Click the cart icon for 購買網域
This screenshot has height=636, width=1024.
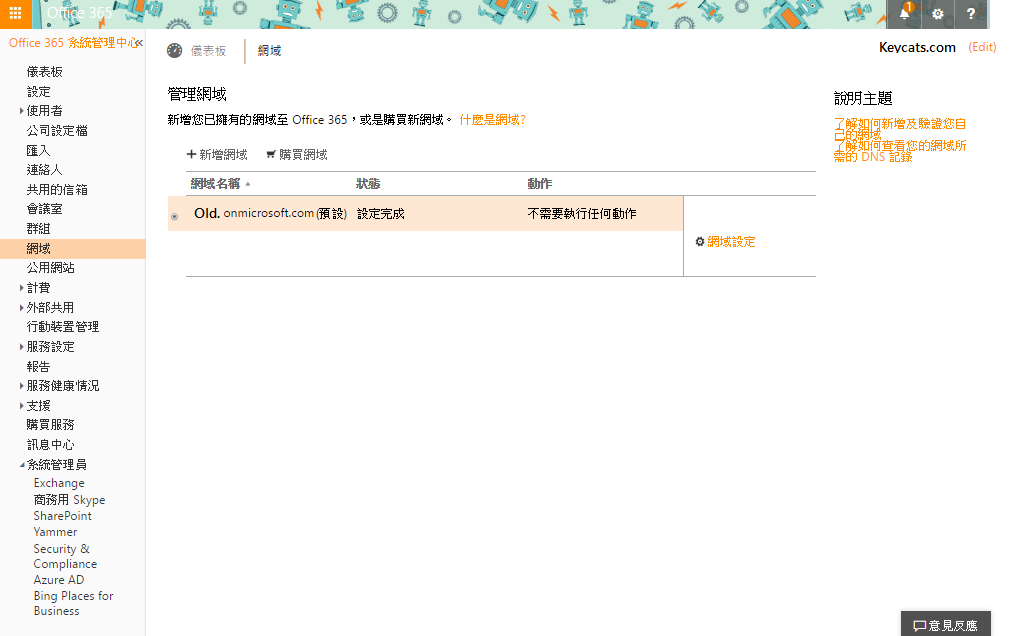click(x=271, y=155)
